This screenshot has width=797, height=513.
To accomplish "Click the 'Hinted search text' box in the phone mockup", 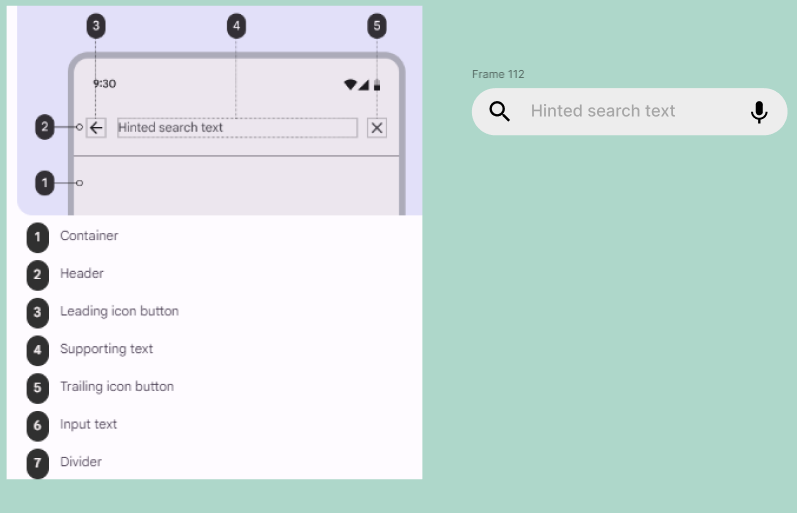I will pos(237,128).
